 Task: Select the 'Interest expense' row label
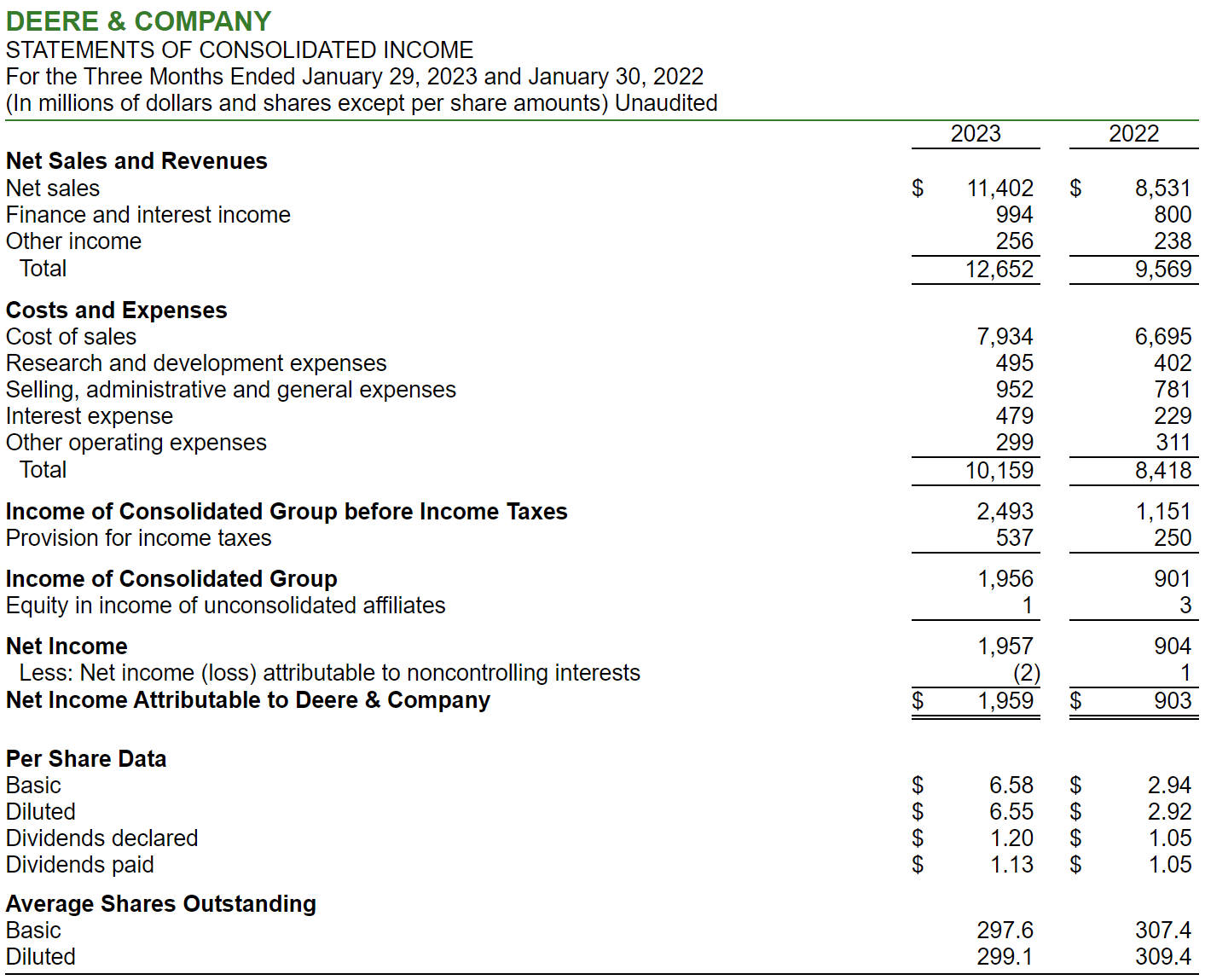(x=90, y=415)
